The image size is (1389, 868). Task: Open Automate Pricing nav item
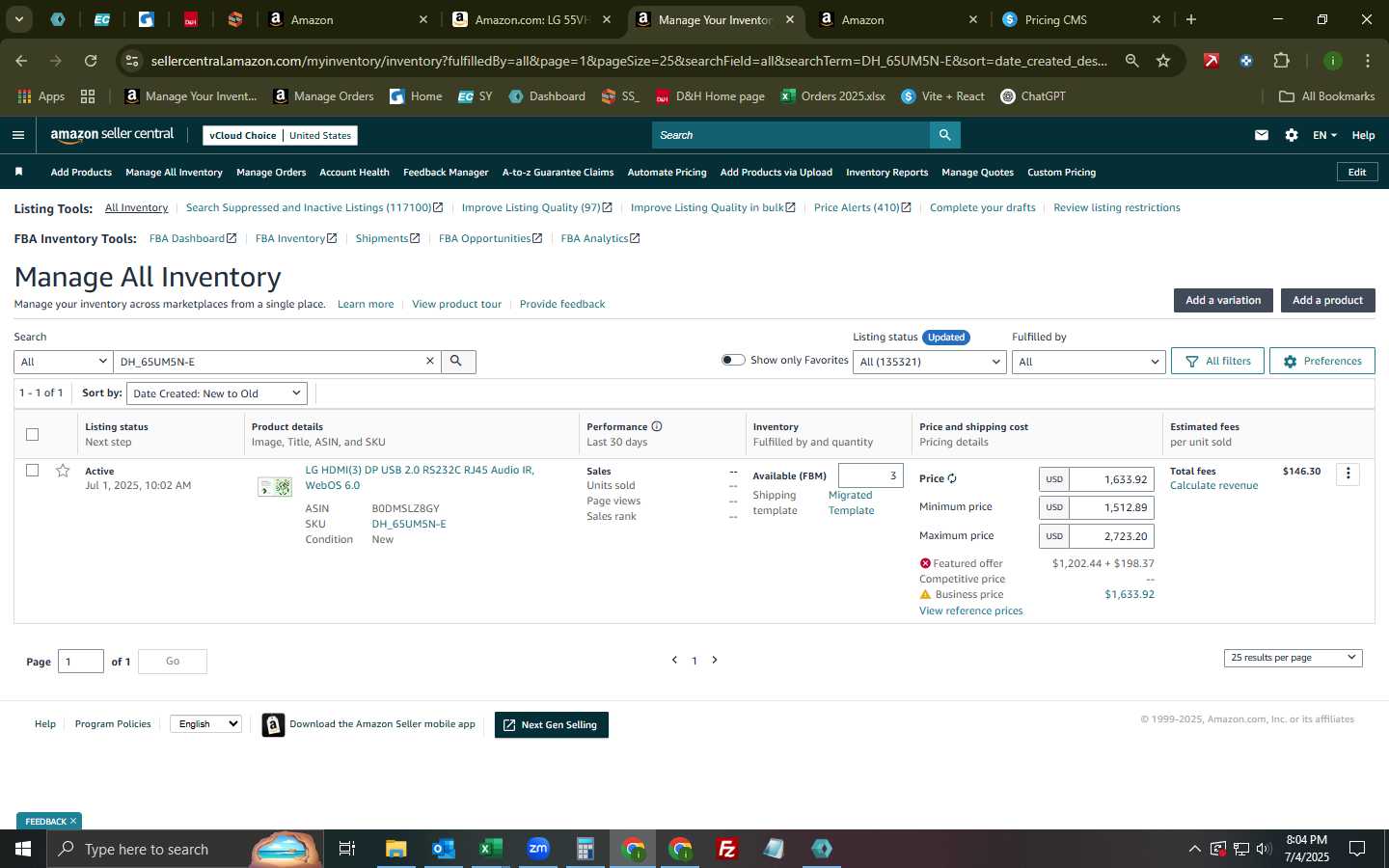pos(667,172)
